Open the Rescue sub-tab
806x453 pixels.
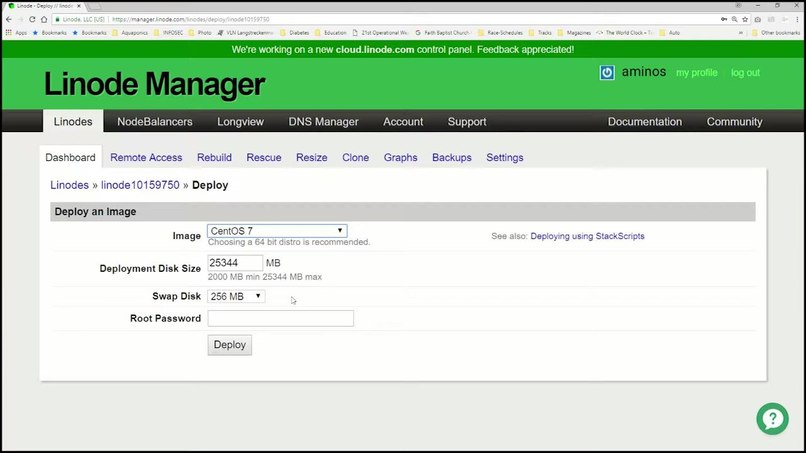click(x=264, y=157)
